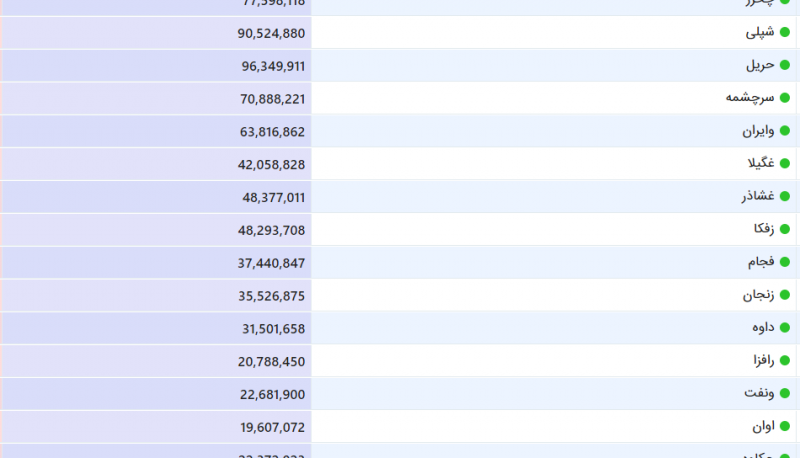Select the green dot next to غشاذر

(x=785, y=197)
